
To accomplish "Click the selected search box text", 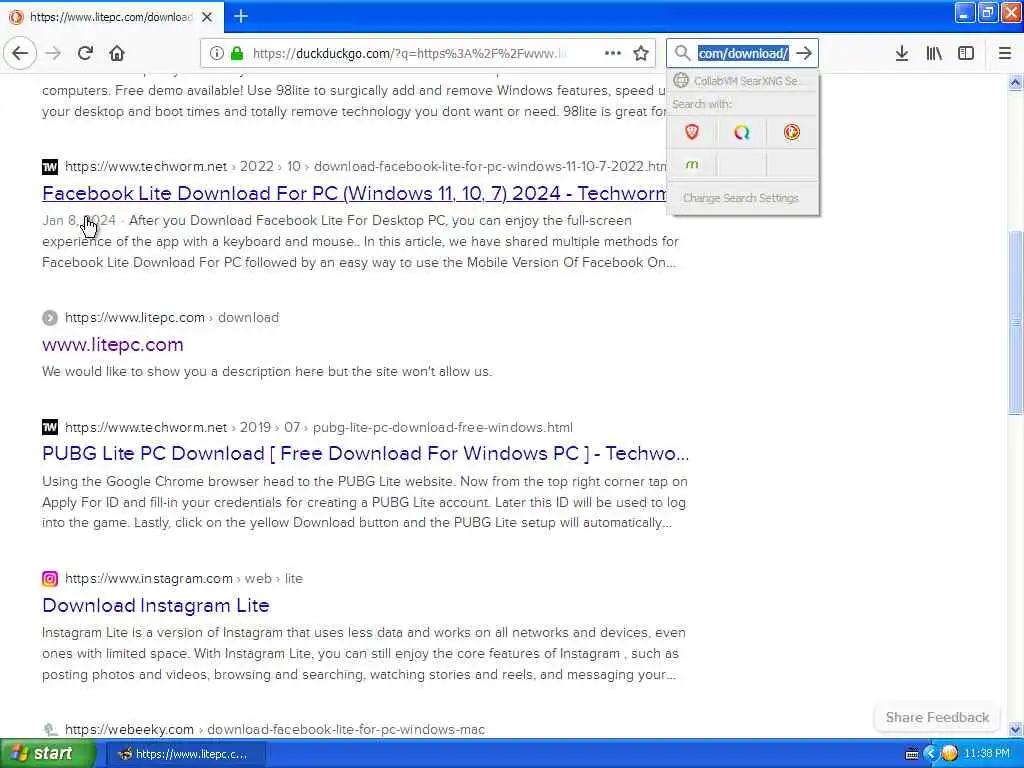I will [x=743, y=54].
